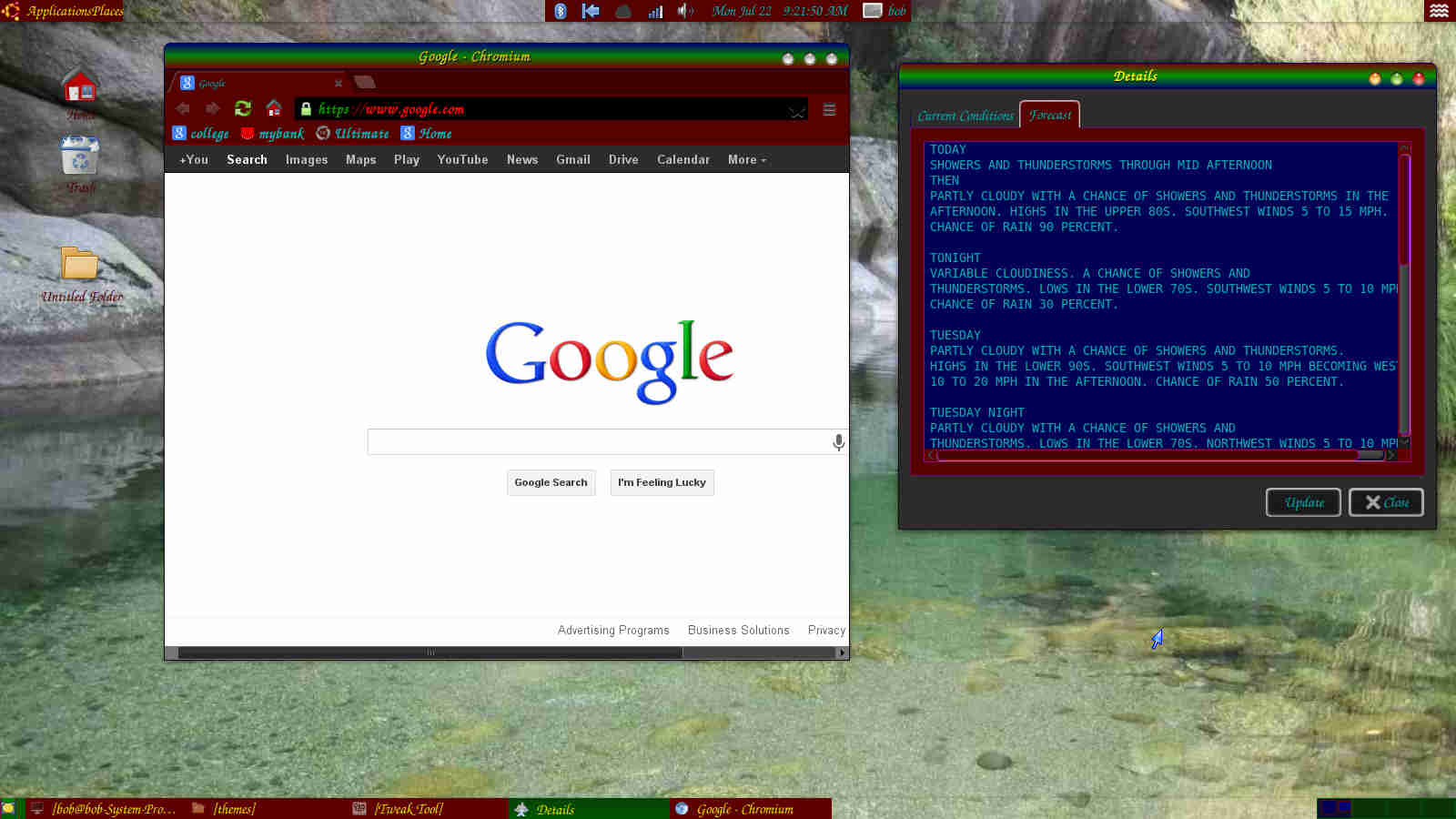
Task: Open Business Solutions link
Action: (x=739, y=630)
